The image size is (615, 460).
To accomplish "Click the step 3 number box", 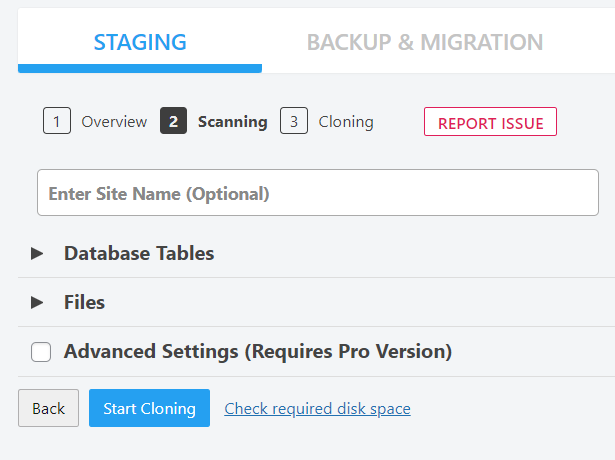I will 294,121.
